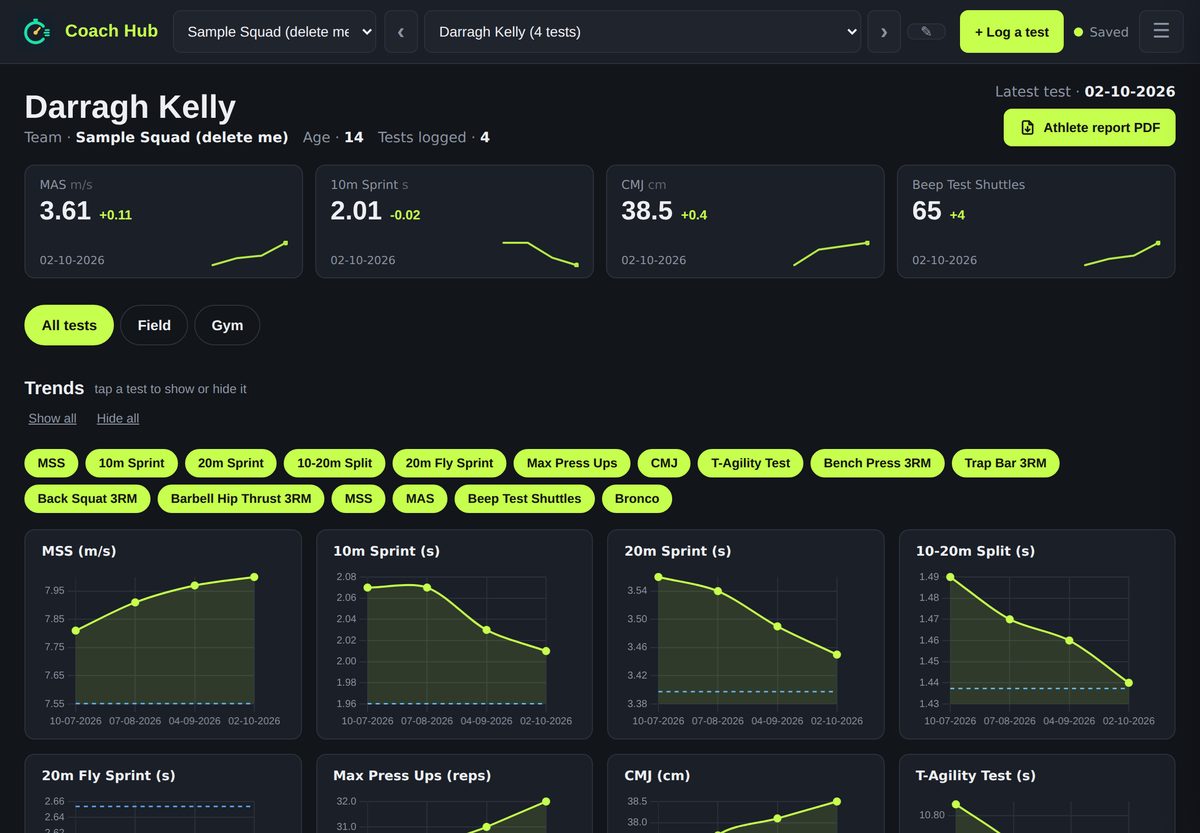Toggle the Bronco trend chip
The image size is (1200, 833).
(x=637, y=498)
